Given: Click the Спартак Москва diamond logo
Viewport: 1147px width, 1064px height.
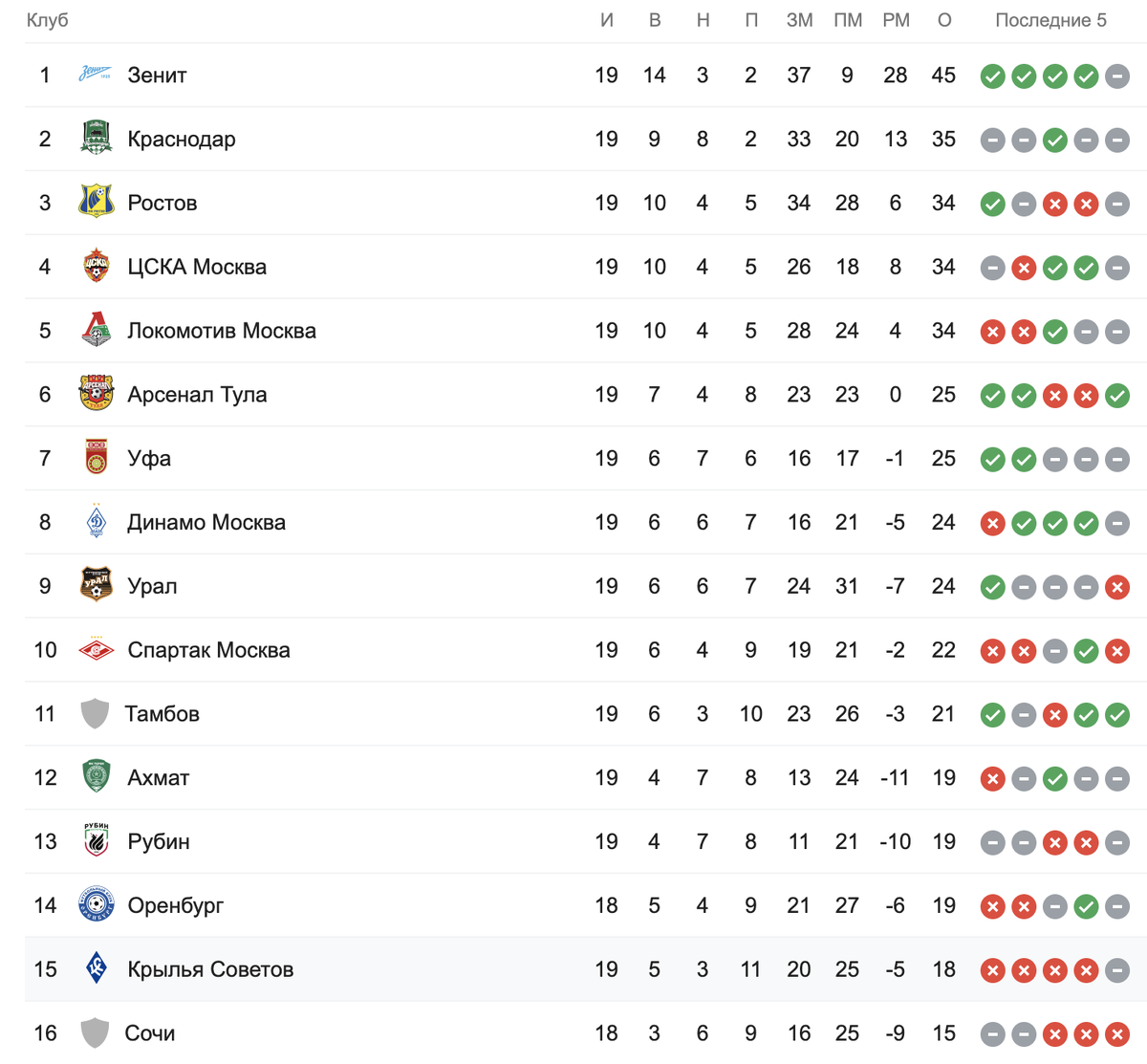Looking at the screenshot, I should pos(96,649).
